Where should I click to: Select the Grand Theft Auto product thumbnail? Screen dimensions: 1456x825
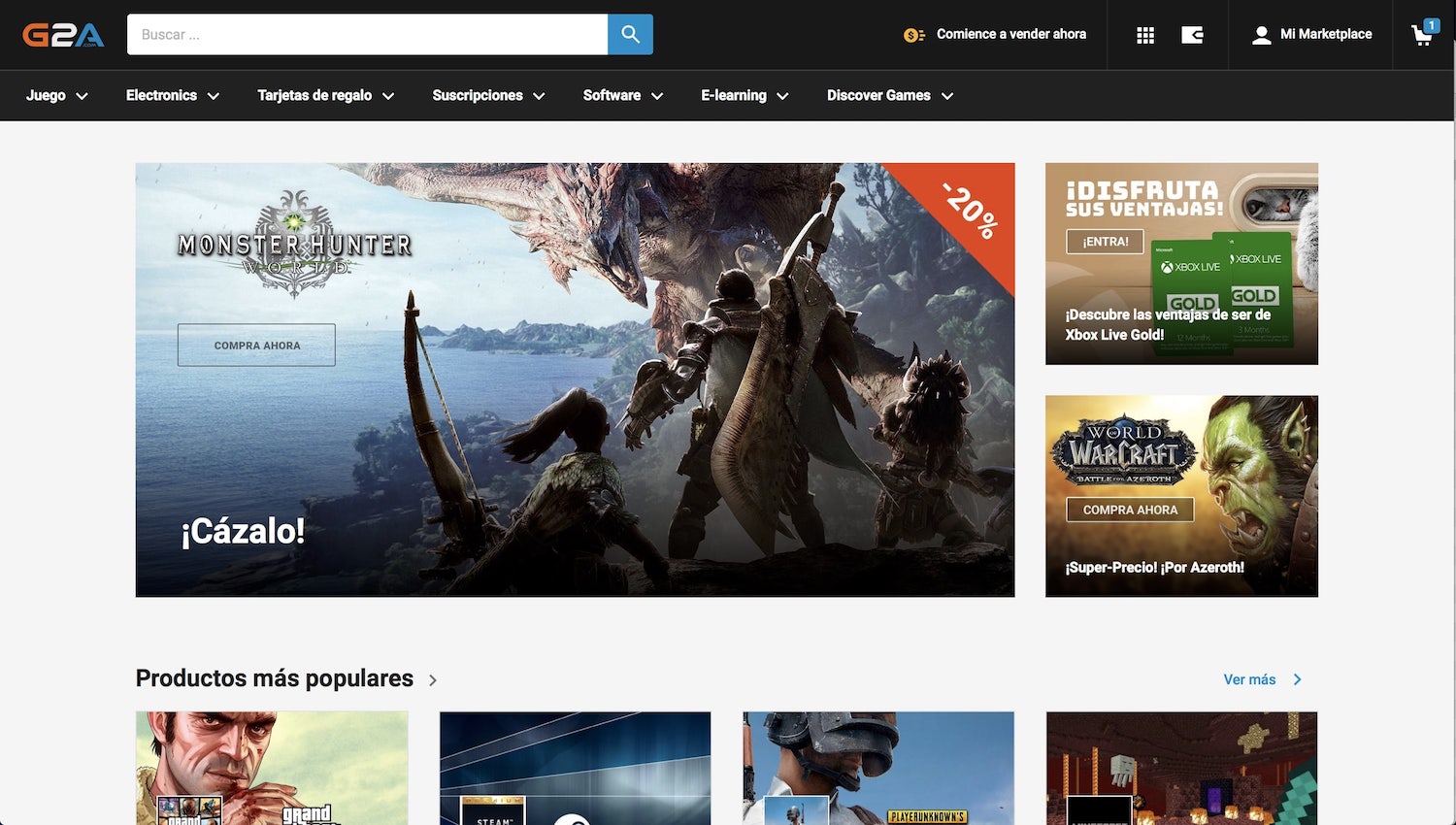(x=272, y=768)
